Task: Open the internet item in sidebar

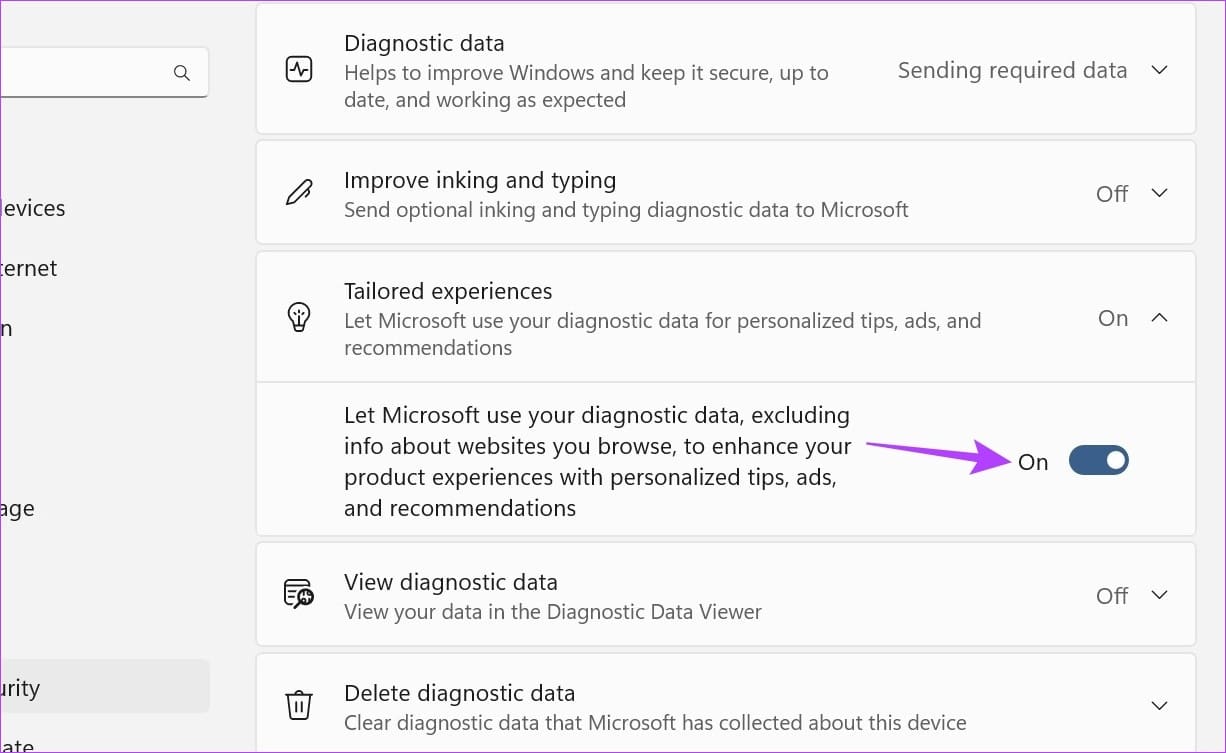Action: [x=29, y=268]
